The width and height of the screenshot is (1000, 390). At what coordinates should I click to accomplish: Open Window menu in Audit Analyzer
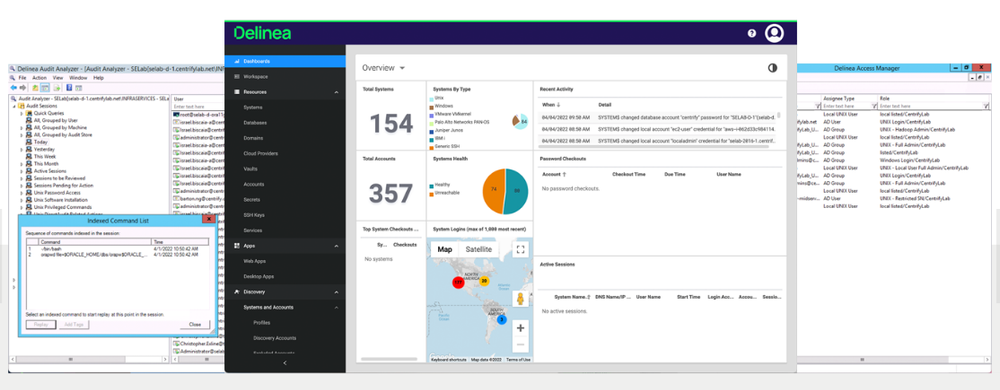coord(78,78)
